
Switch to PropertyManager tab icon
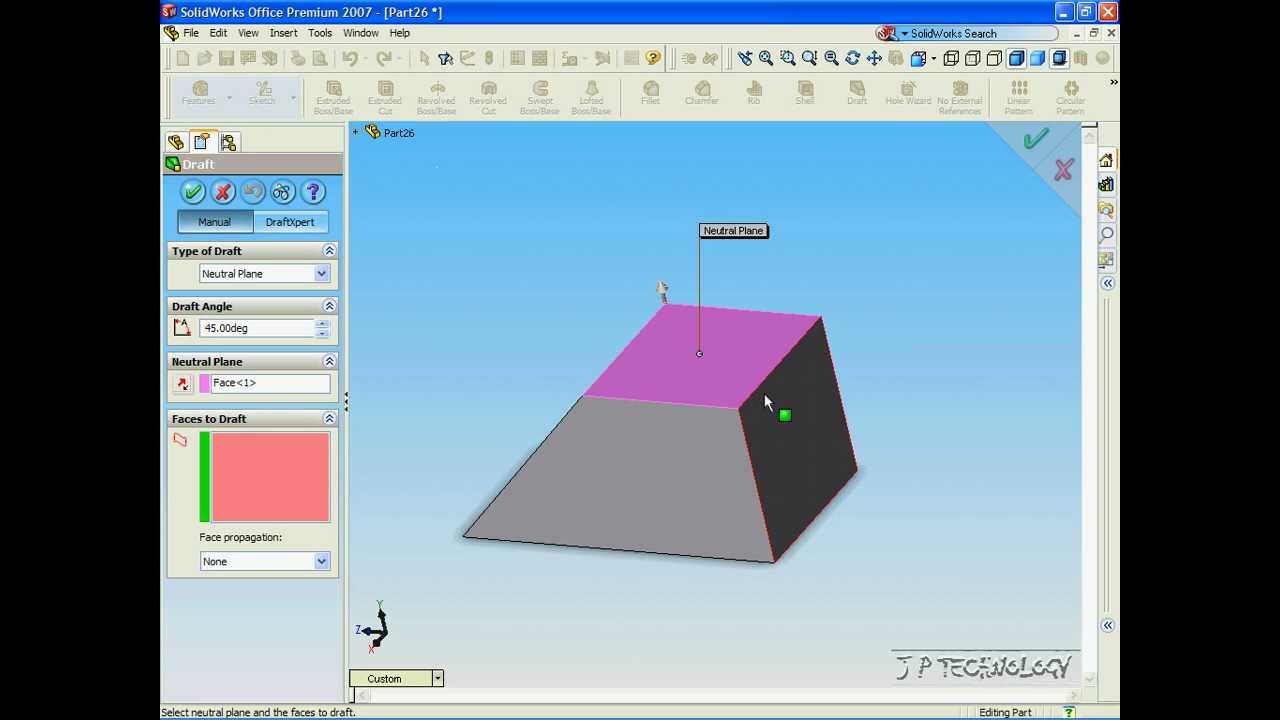(x=202, y=142)
